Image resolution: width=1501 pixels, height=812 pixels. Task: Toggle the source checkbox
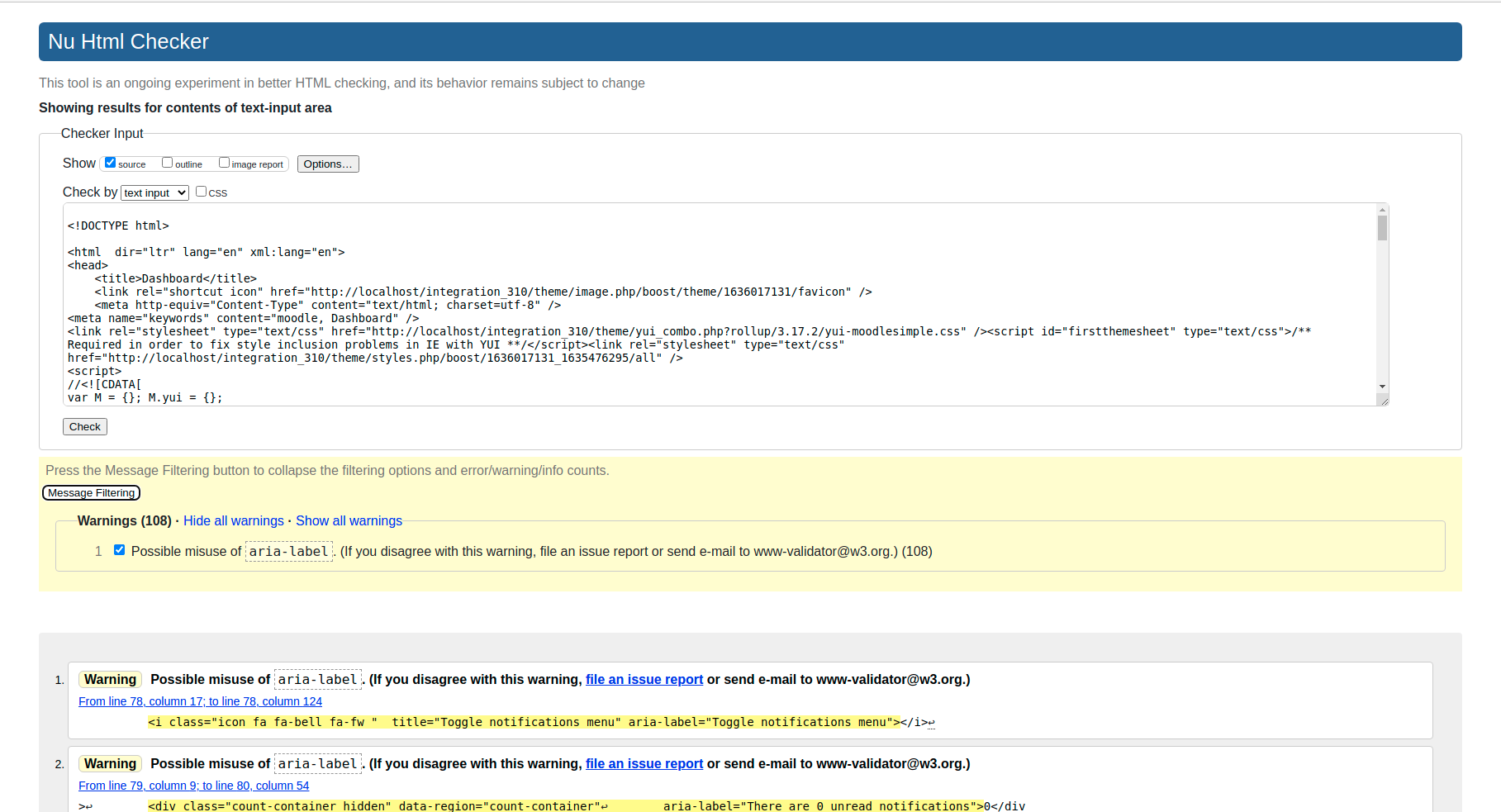coord(110,163)
